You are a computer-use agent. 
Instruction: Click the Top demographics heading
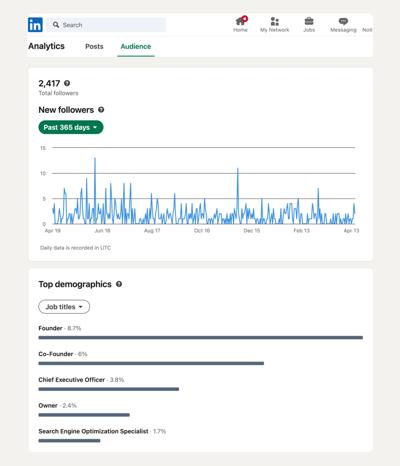click(x=75, y=284)
